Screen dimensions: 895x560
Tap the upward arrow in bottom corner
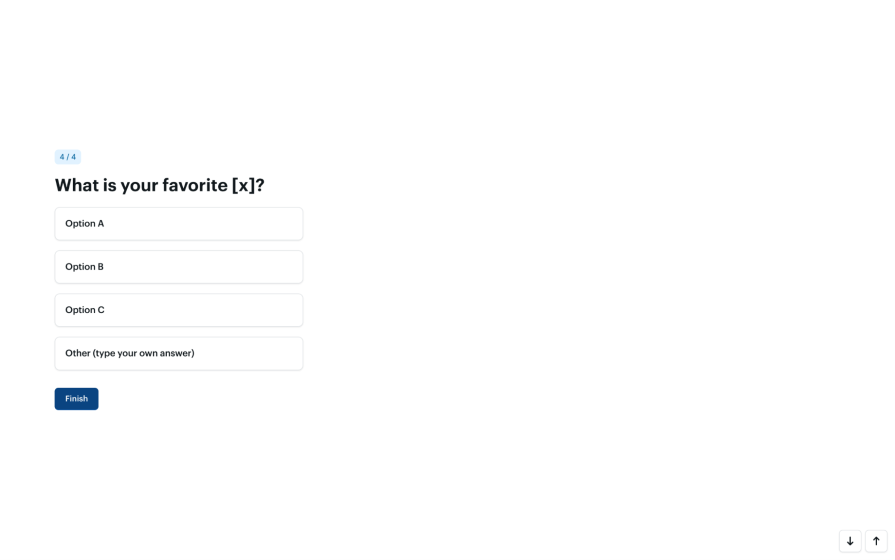pyautogui.click(x=876, y=541)
